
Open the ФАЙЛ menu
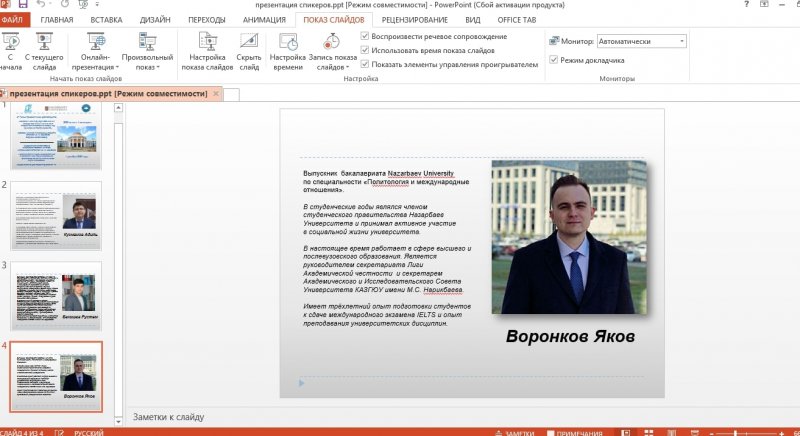[14, 20]
